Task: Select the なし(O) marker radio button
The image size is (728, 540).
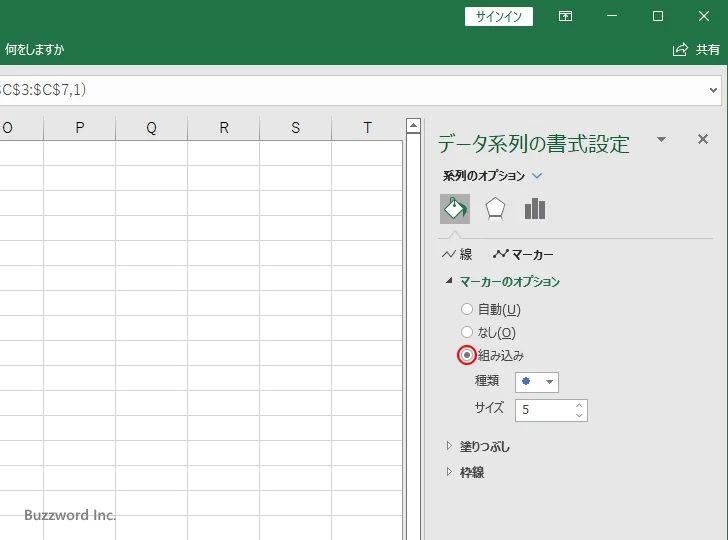Action: [467, 332]
